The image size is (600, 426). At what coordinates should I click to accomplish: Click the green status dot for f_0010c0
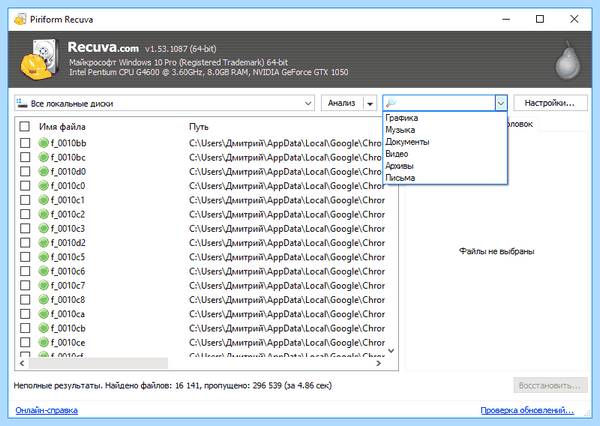(44, 186)
